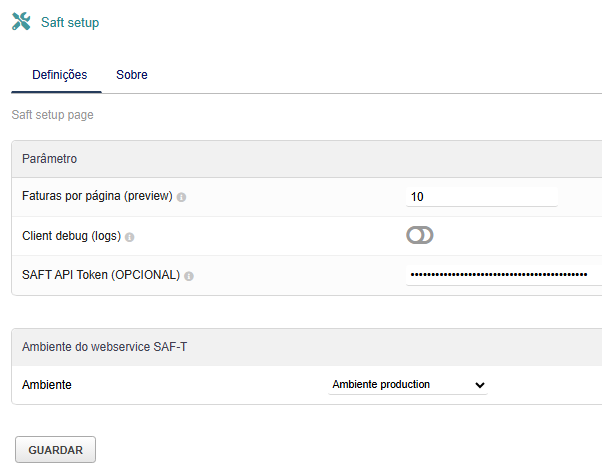The width and height of the screenshot is (602, 476).
Task: Click info icon beside Faturas por página
Action: [x=181, y=197]
